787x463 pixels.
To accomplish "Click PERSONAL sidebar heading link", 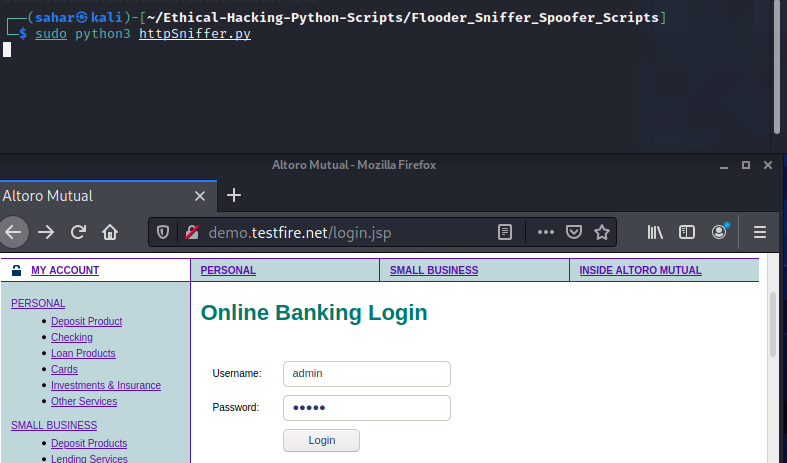I will (x=38, y=303).
